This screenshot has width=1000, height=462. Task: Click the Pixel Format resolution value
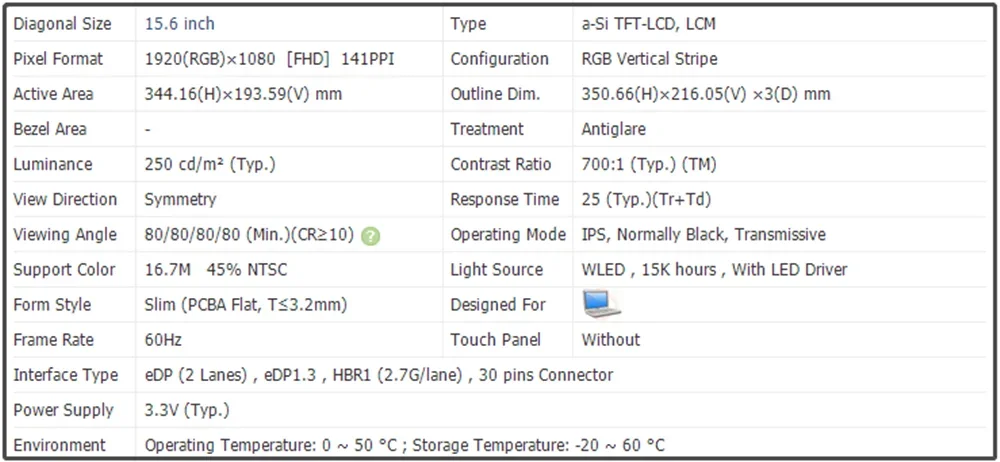pos(269,59)
